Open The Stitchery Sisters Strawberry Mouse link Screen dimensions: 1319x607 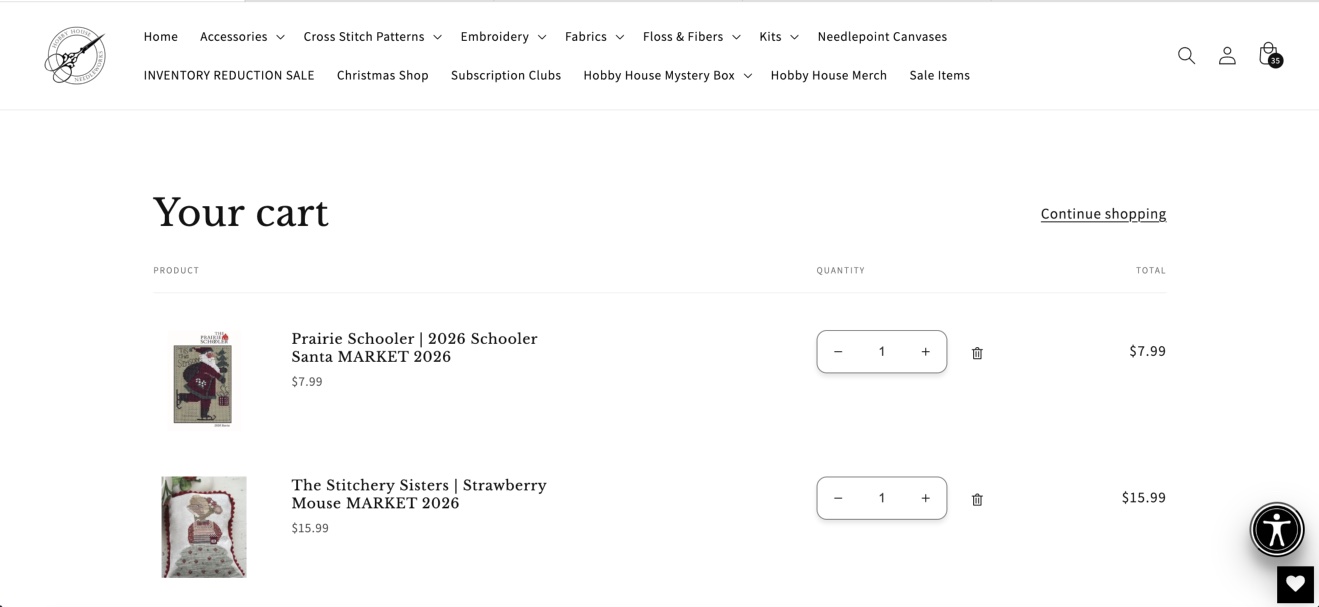click(419, 494)
